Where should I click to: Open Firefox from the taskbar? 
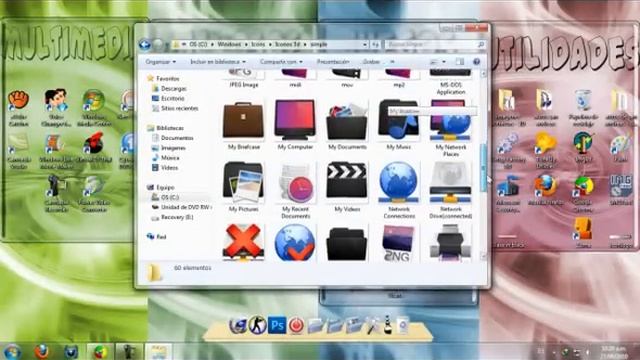pyautogui.click(x=42, y=351)
